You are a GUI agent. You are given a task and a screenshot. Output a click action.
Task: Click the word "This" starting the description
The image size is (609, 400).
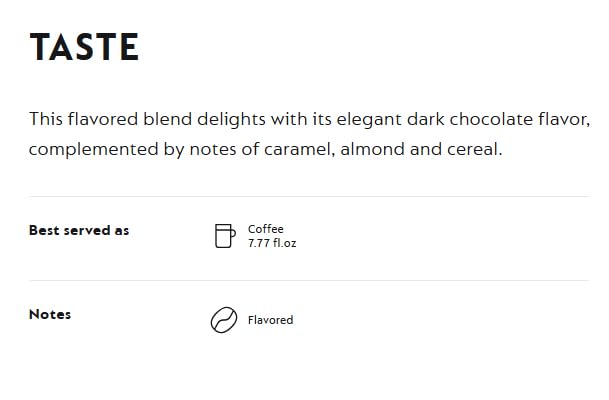click(x=46, y=120)
